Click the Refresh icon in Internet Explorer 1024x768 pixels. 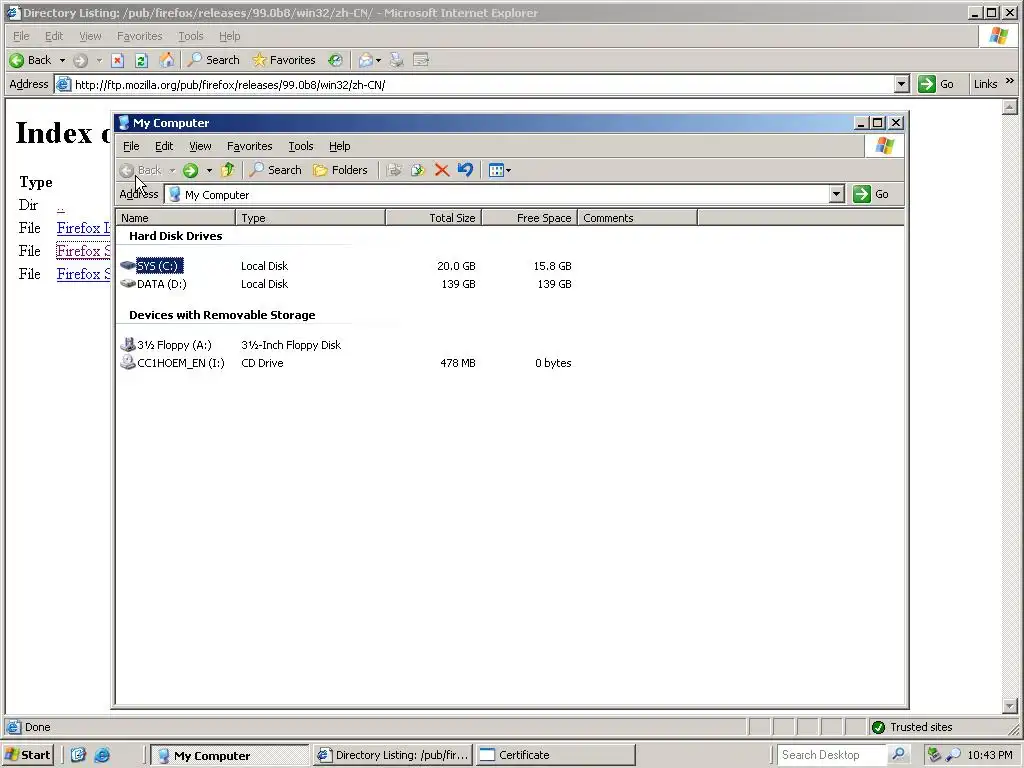coord(141,61)
